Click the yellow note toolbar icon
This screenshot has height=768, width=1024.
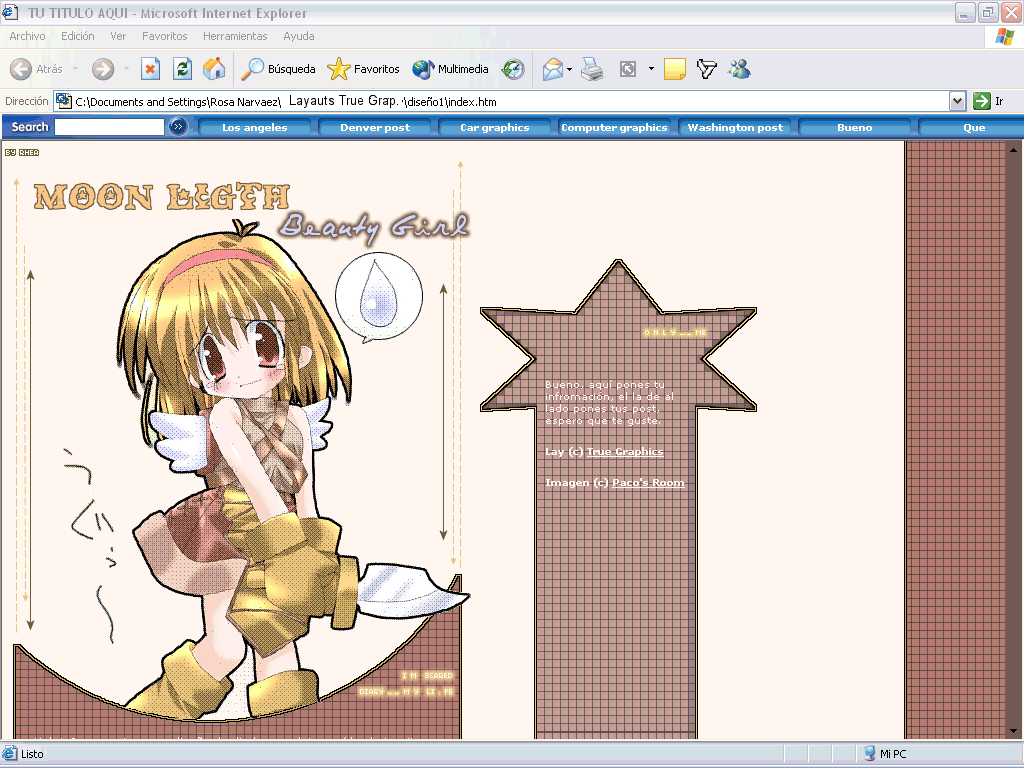[x=675, y=69]
